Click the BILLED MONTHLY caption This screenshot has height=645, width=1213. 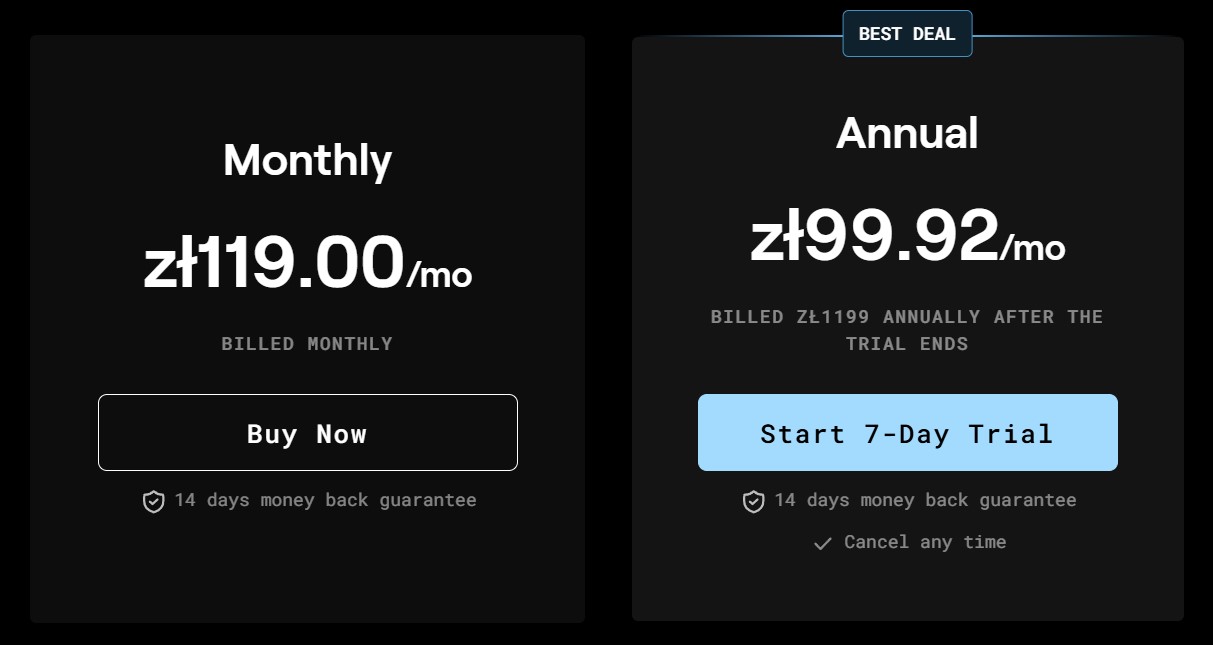(x=307, y=344)
